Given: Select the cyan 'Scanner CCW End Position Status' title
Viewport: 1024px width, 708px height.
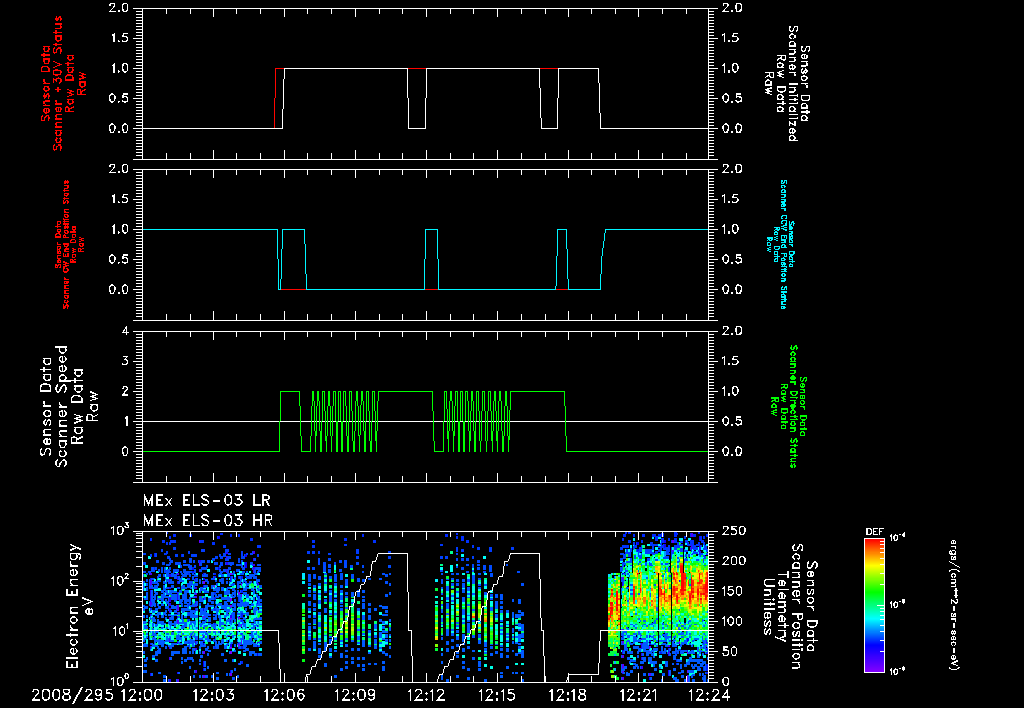Looking at the screenshot, I should point(779,244).
